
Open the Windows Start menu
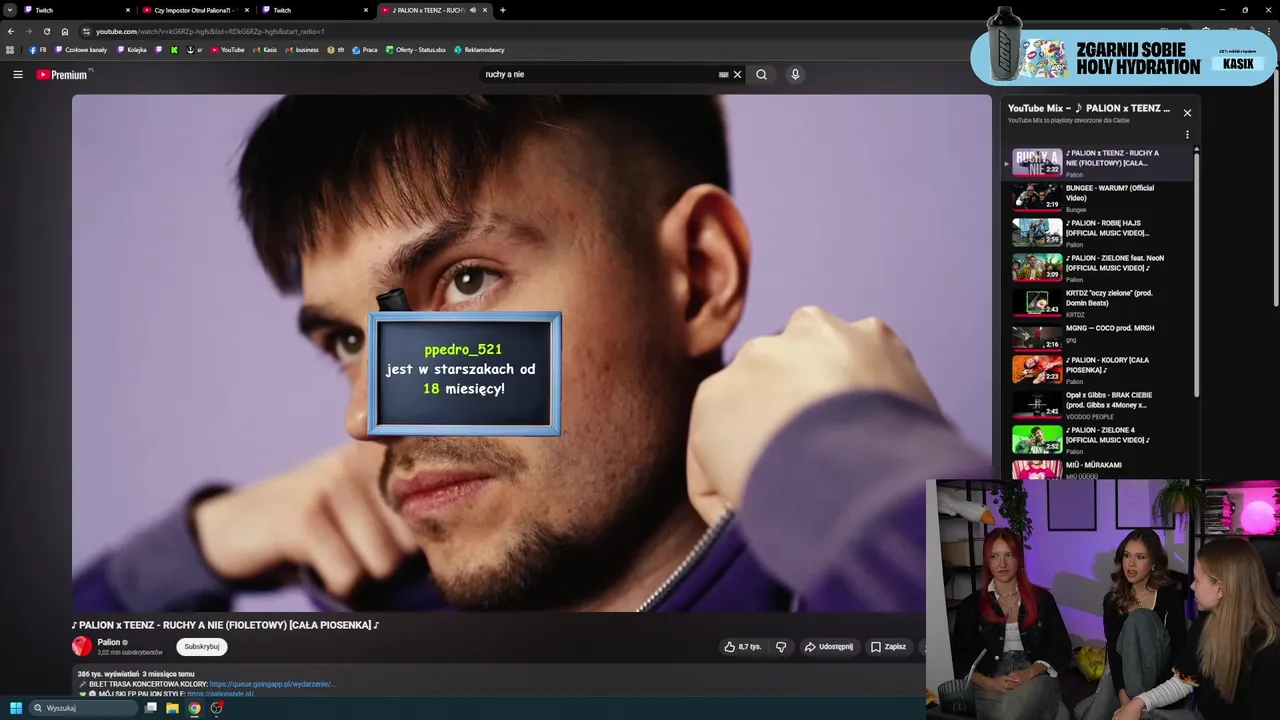coord(15,708)
